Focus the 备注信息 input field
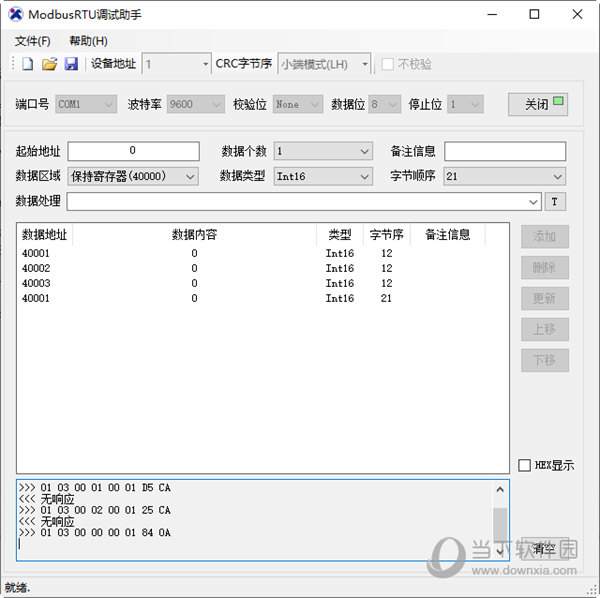This screenshot has height=598, width=600. tap(505, 151)
